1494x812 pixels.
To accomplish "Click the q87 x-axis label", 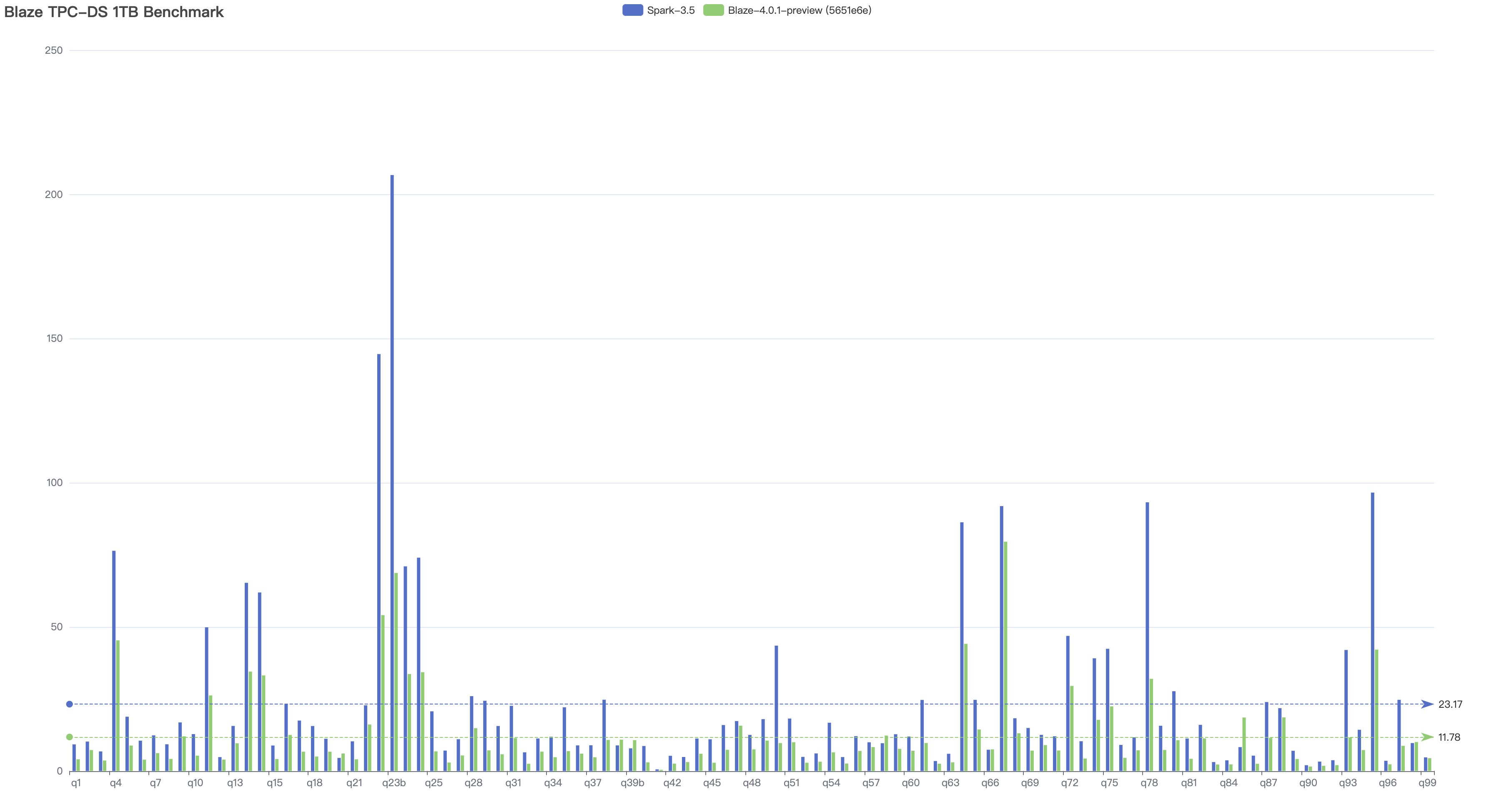I will 1268,783.
